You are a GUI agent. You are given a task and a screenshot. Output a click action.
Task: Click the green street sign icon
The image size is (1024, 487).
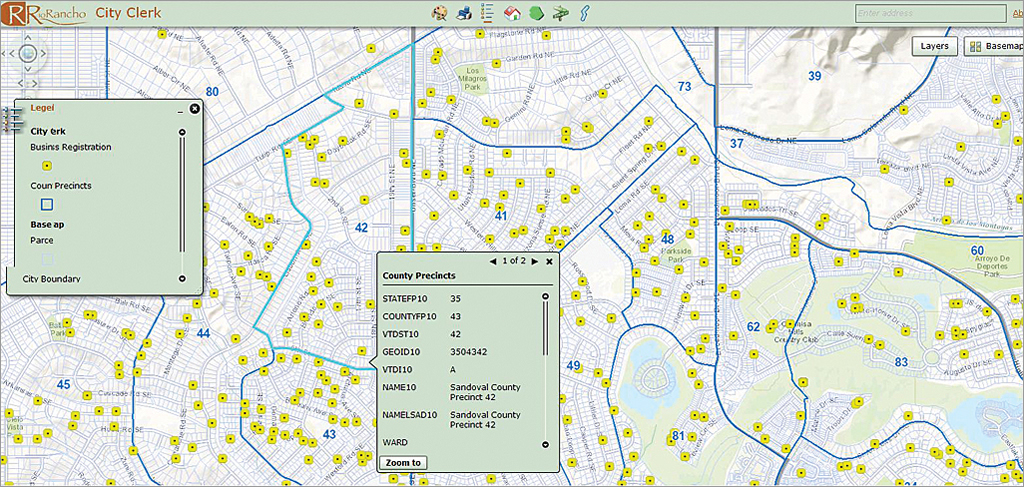pos(560,13)
